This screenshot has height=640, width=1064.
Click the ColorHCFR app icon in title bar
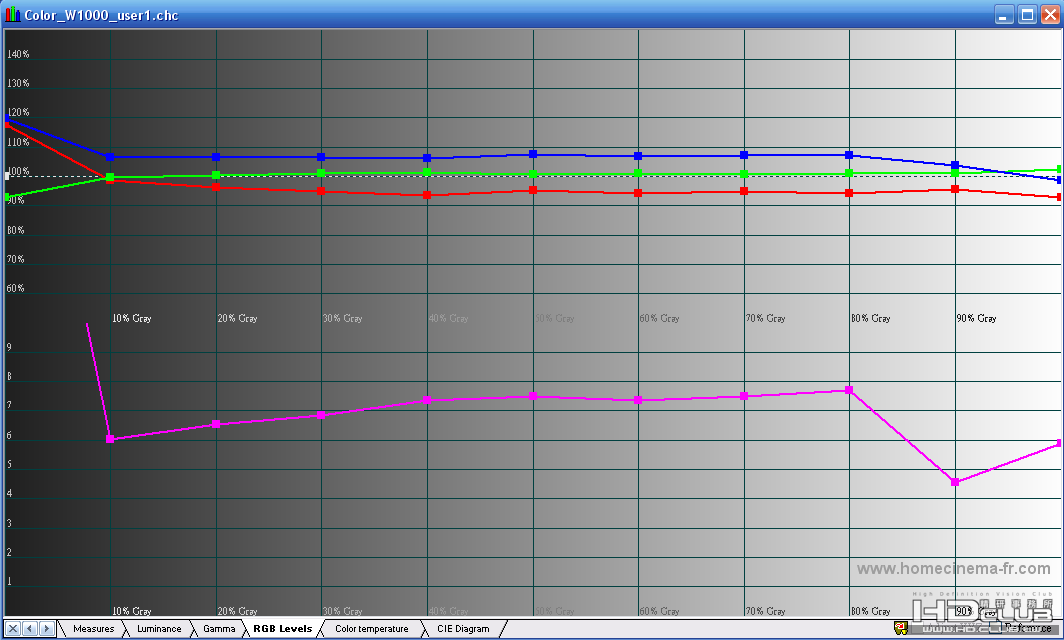pos(12,14)
